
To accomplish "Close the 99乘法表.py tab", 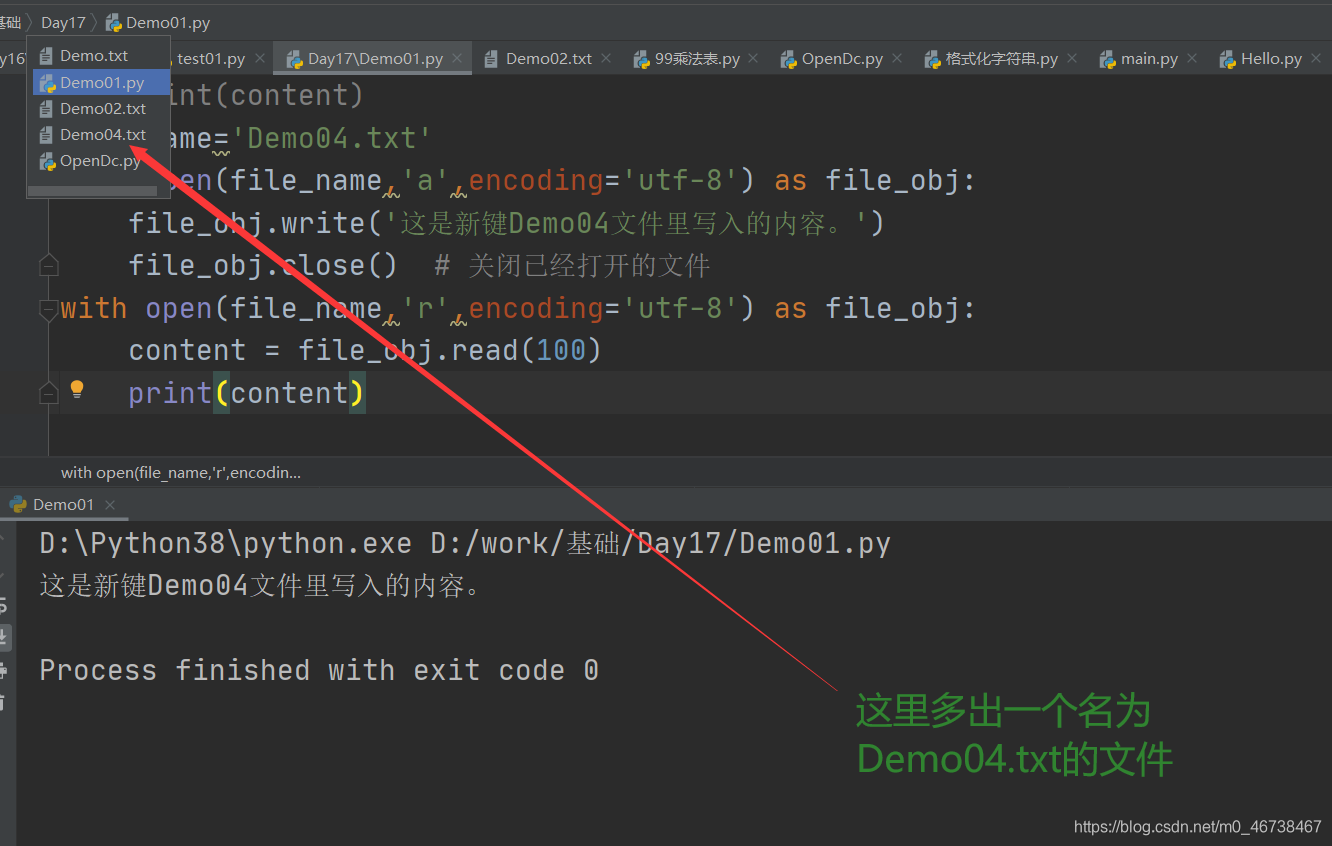I will pos(753,59).
